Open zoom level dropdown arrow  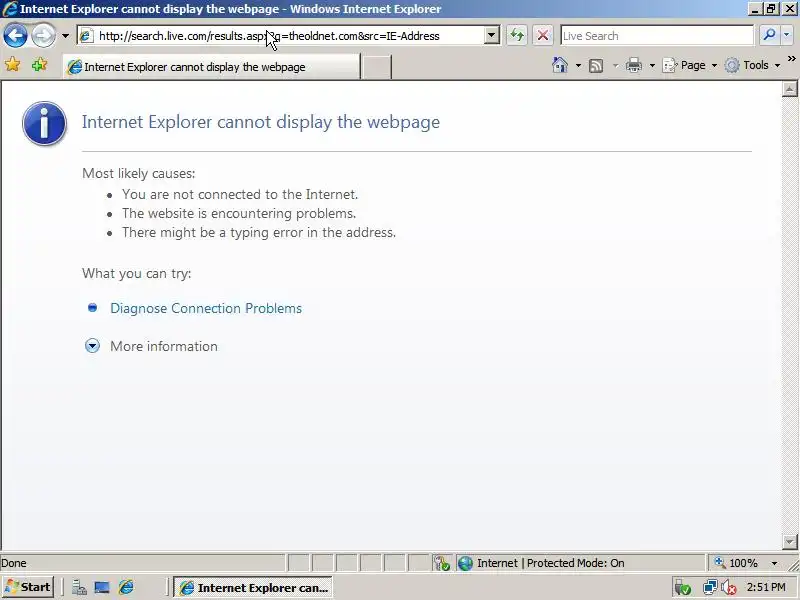pos(774,563)
